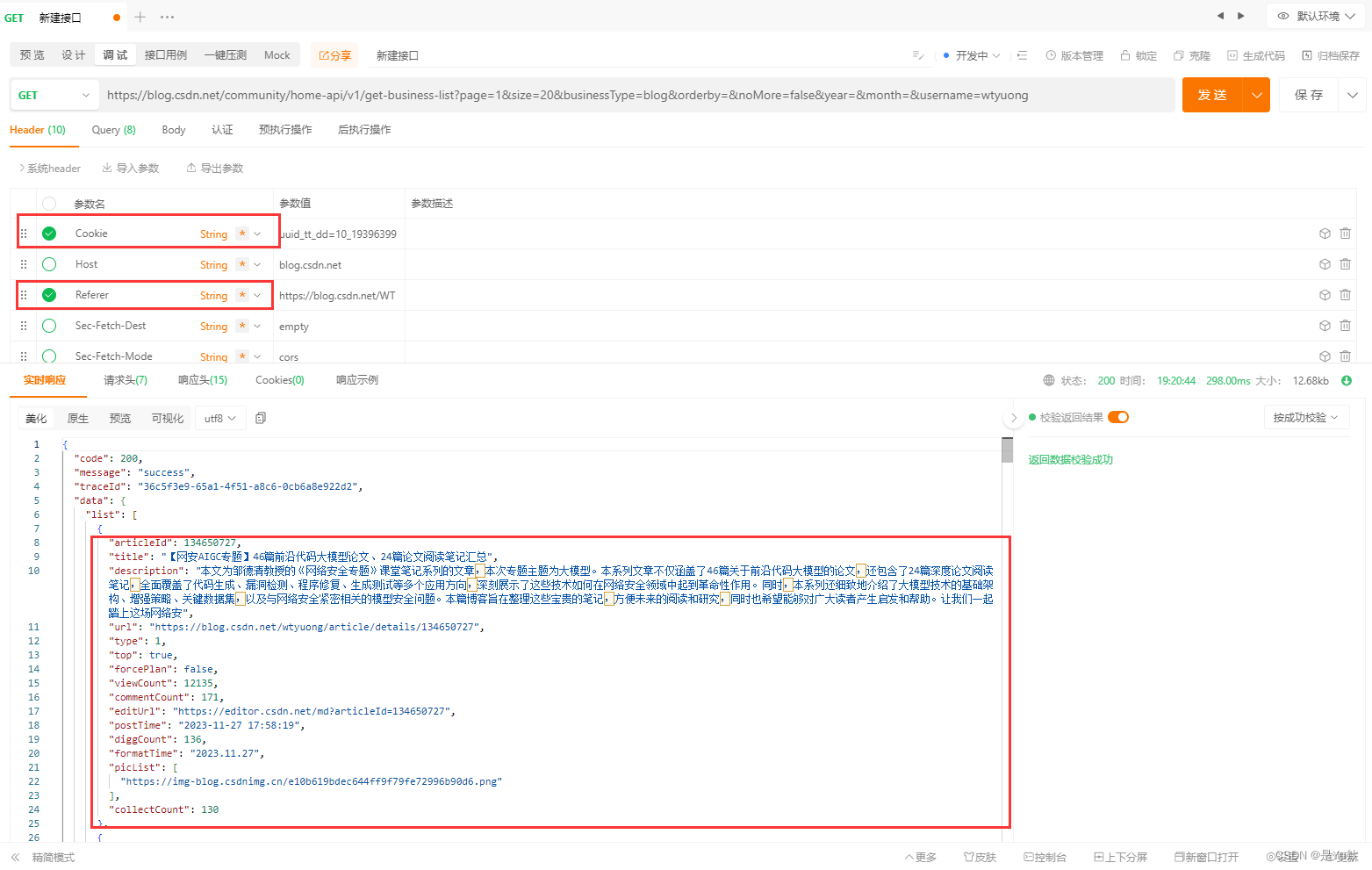Copy the response body icon

261,418
